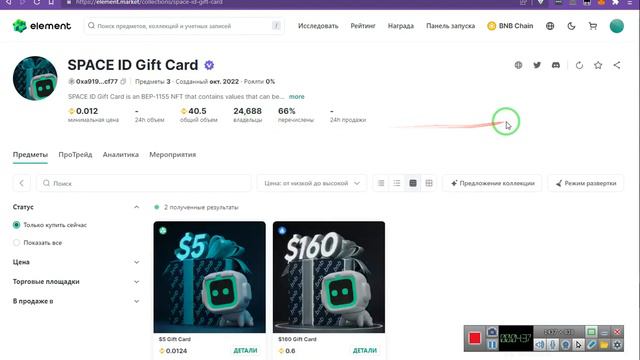This screenshot has width=640, height=360.
Task: Refresh collection data icon
Action: pyautogui.click(x=579, y=65)
